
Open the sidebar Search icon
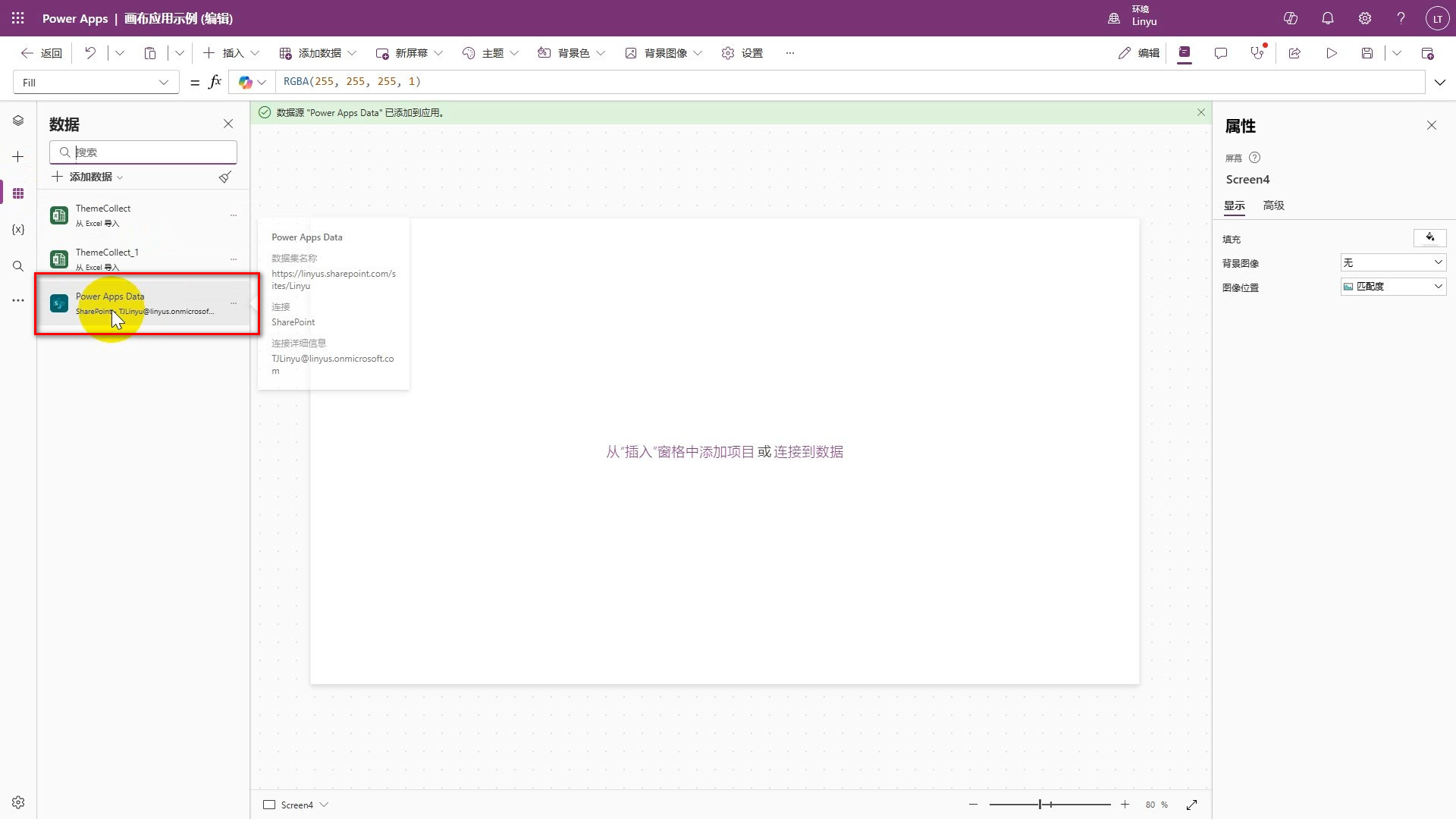click(18, 266)
